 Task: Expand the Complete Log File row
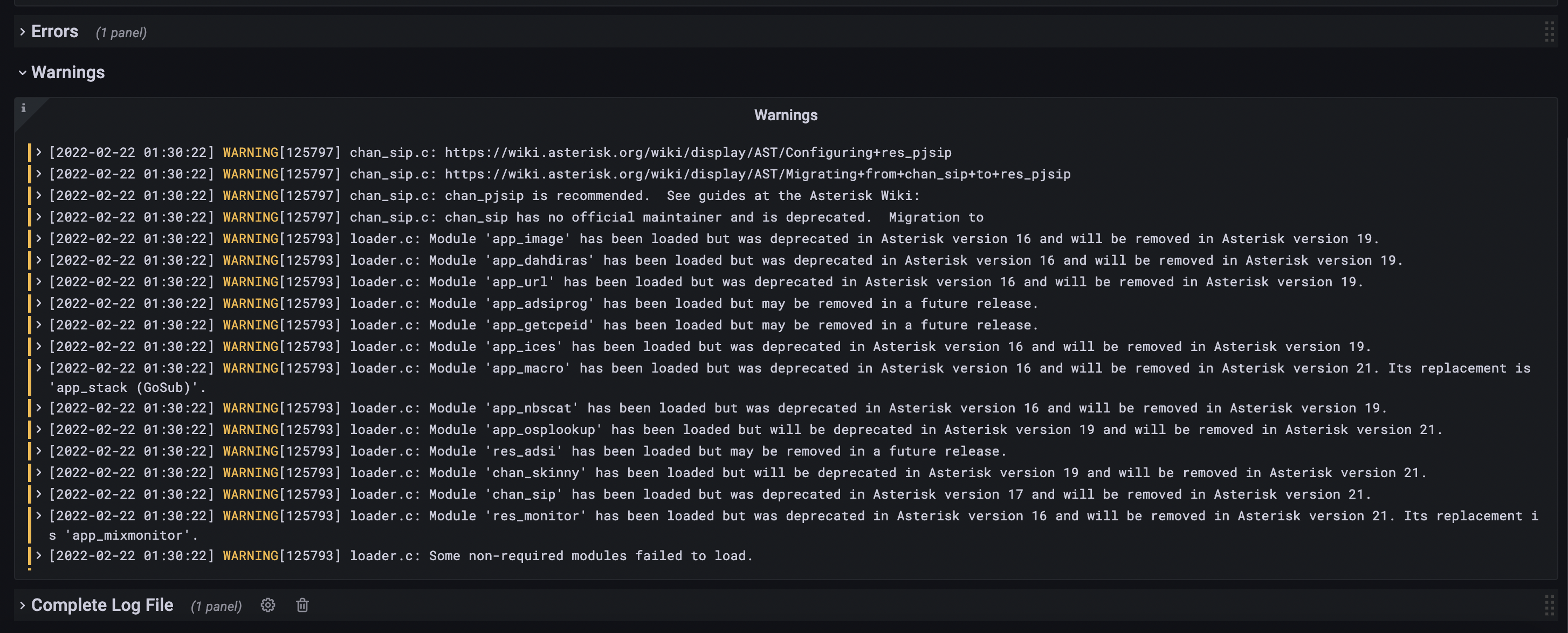coord(23,605)
